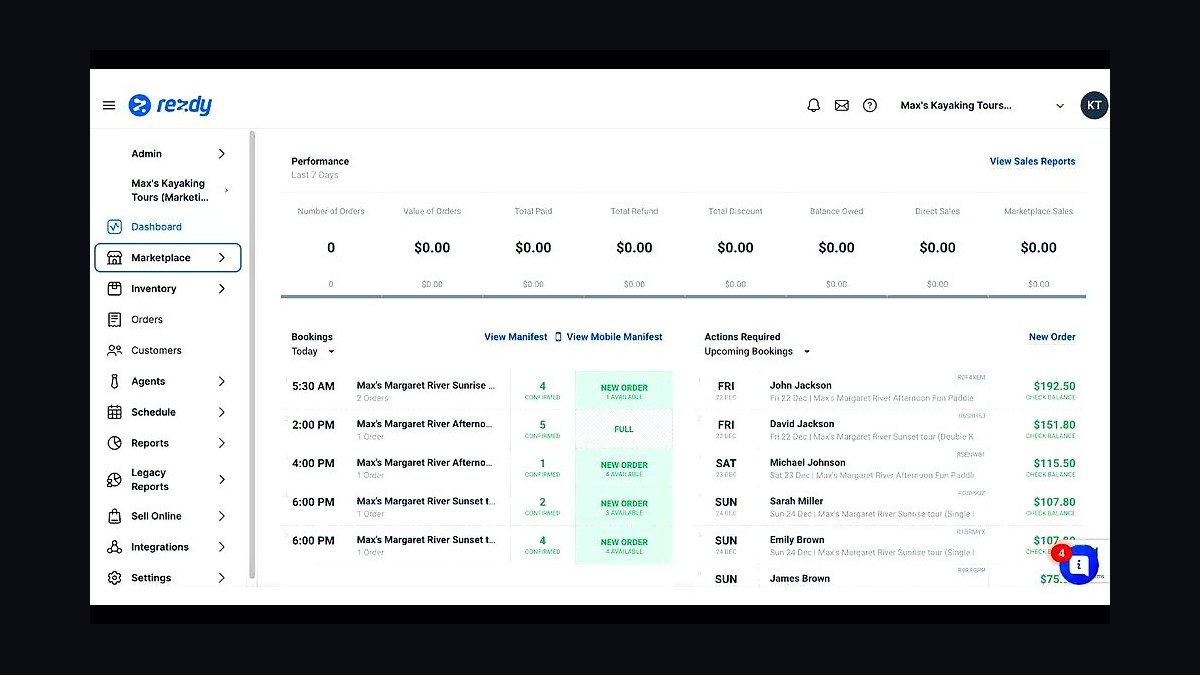Open the Bookings Today dropdown
The height and width of the screenshot is (675, 1200).
click(x=313, y=352)
